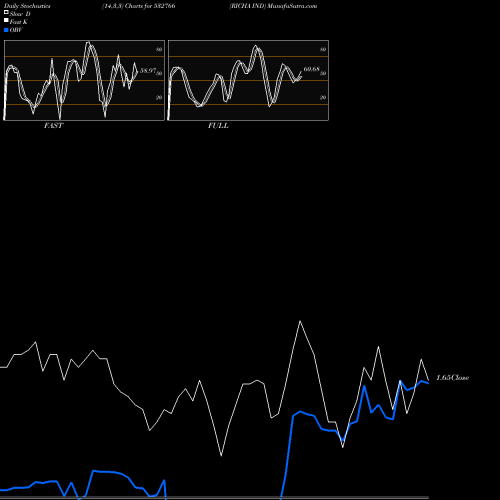Click the 50 level label in FAST chart
The image size is (500, 500).
[x=159, y=73]
